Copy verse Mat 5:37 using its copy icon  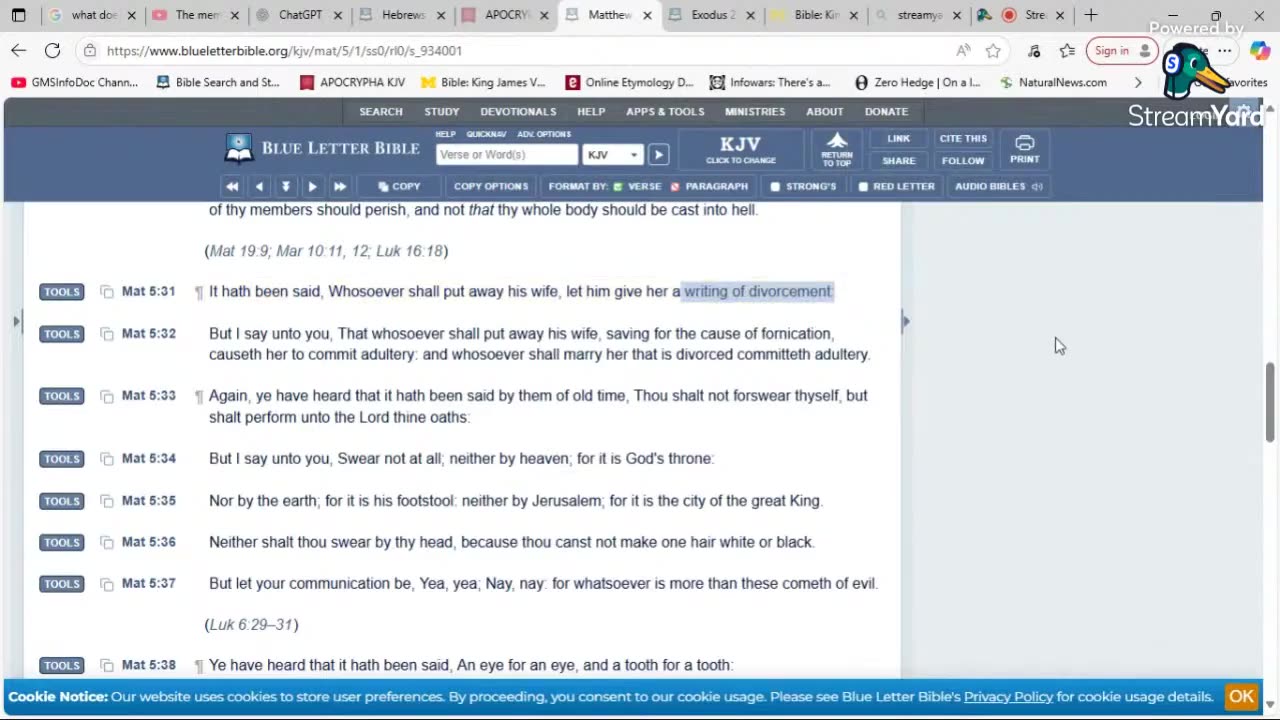point(107,584)
